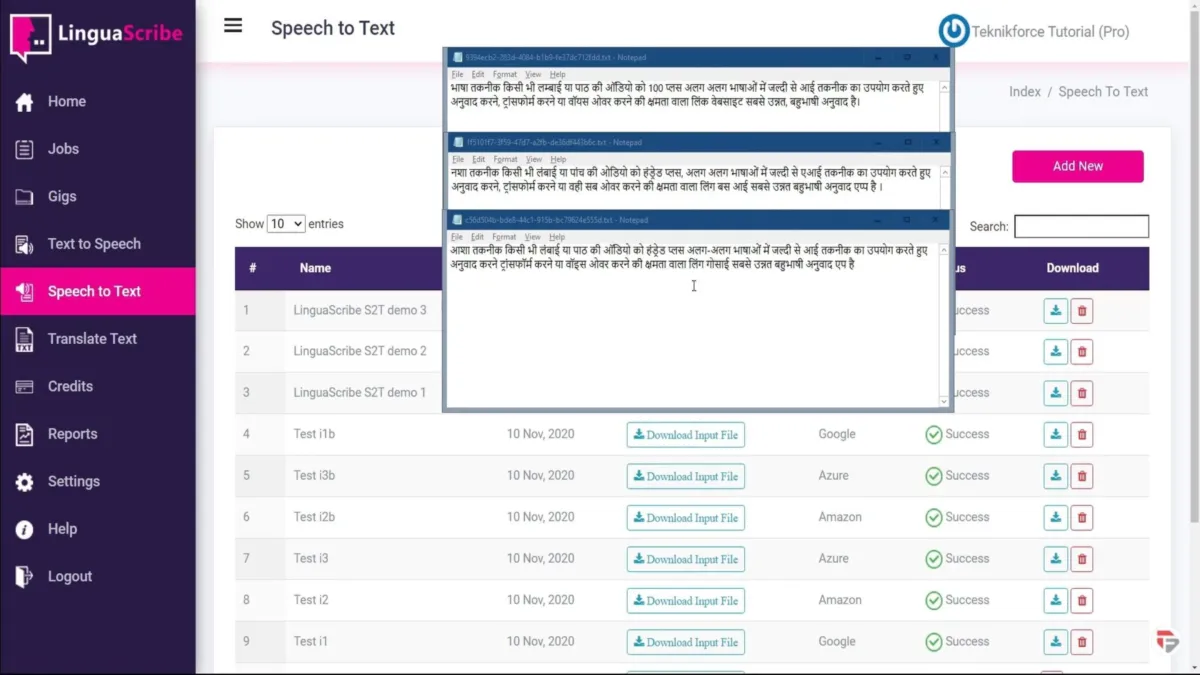Delete the Test i1b row
This screenshot has height=675, width=1200.
pos(1081,435)
